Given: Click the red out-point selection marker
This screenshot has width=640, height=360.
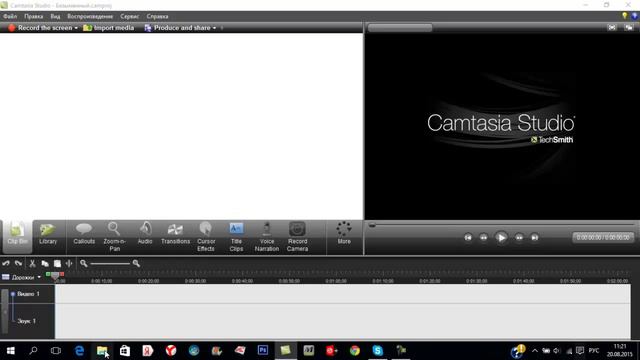Looking at the screenshot, I should pyautogui.click(x=62, y=274).
